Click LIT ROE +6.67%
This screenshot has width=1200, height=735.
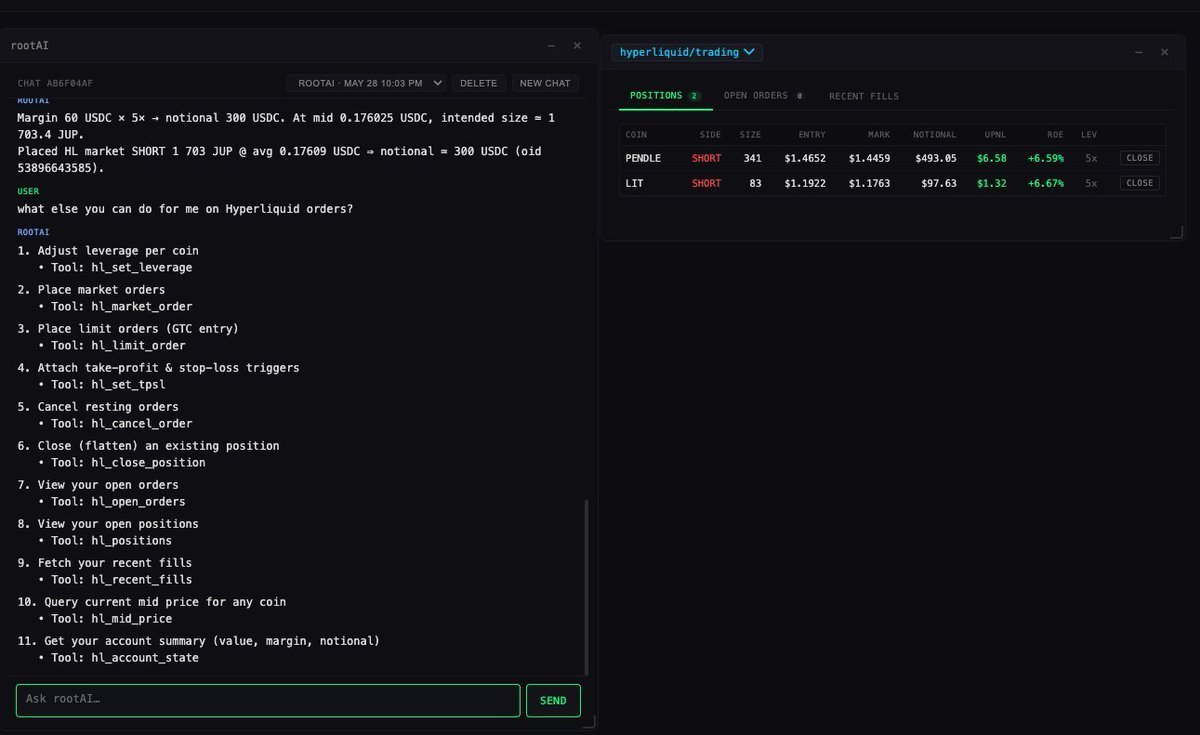(x=1046, y=183)
